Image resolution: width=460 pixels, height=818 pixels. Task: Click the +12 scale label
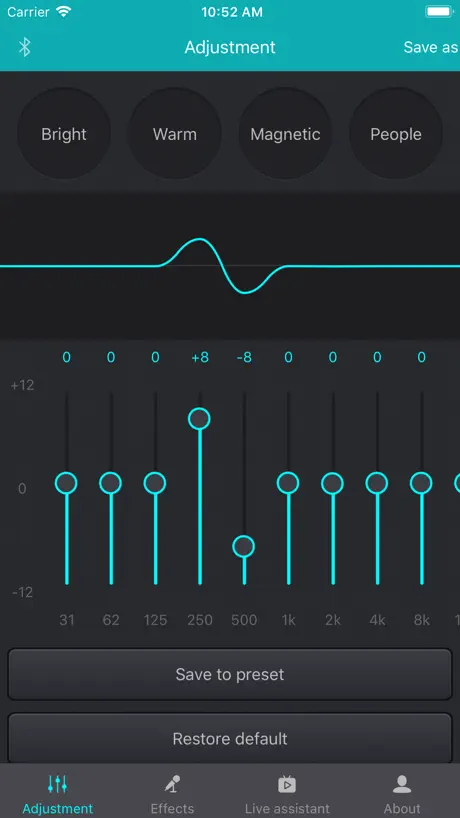click(x=22, y=386)
